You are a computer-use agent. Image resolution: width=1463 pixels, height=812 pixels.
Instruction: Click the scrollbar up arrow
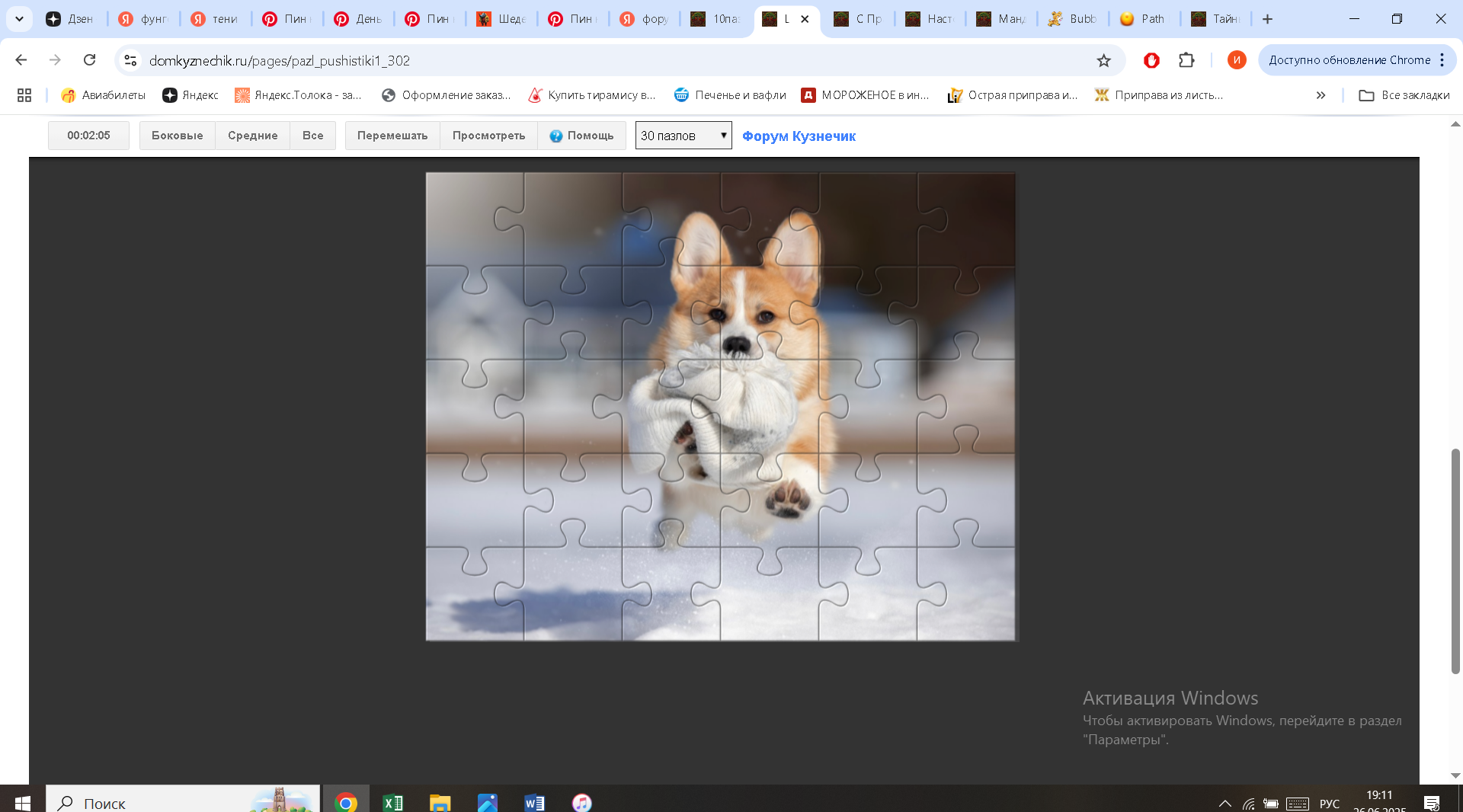click(x=1455, y=123)
